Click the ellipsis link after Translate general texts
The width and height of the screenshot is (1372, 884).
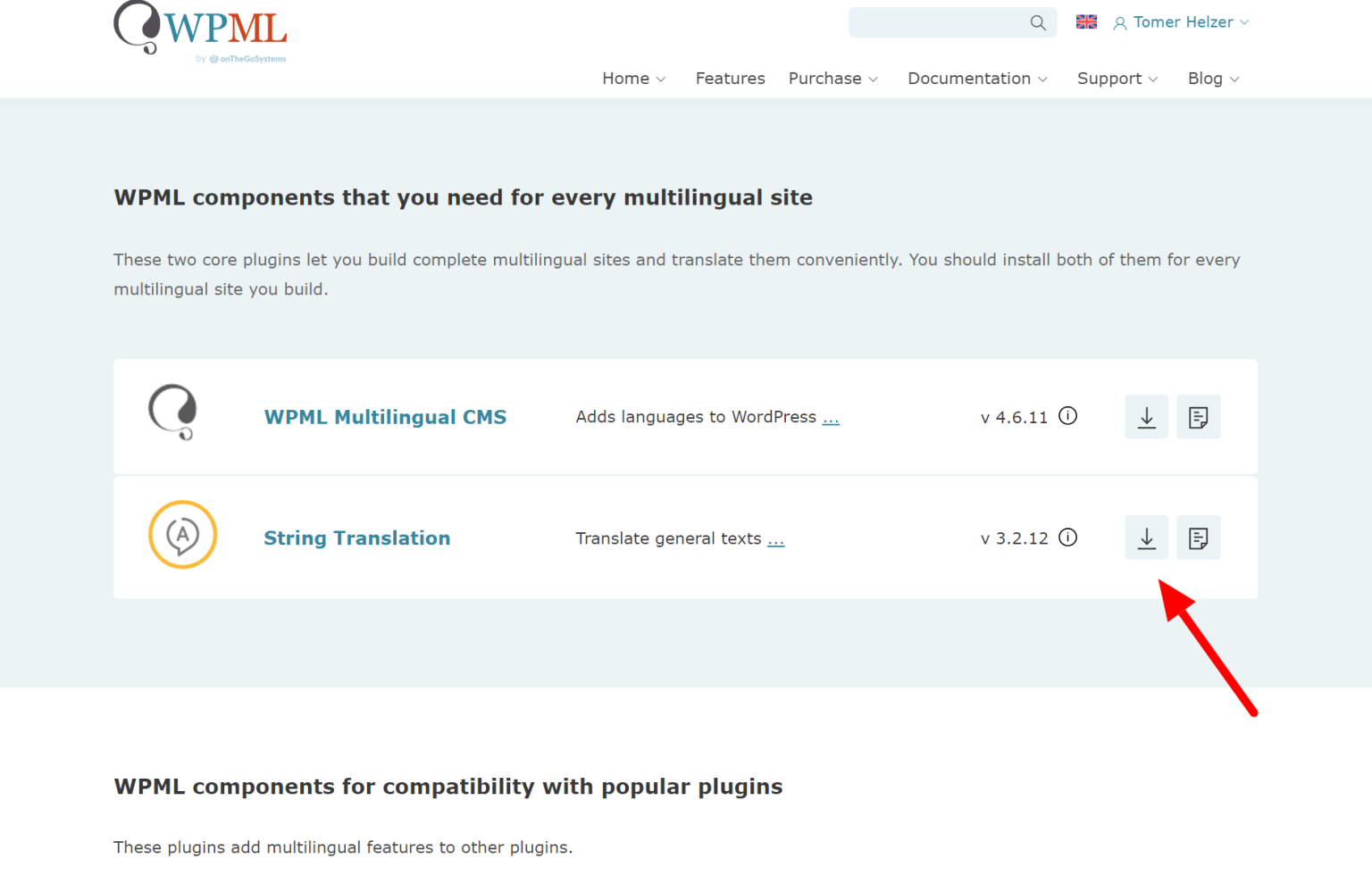click(x=775, y=538)
